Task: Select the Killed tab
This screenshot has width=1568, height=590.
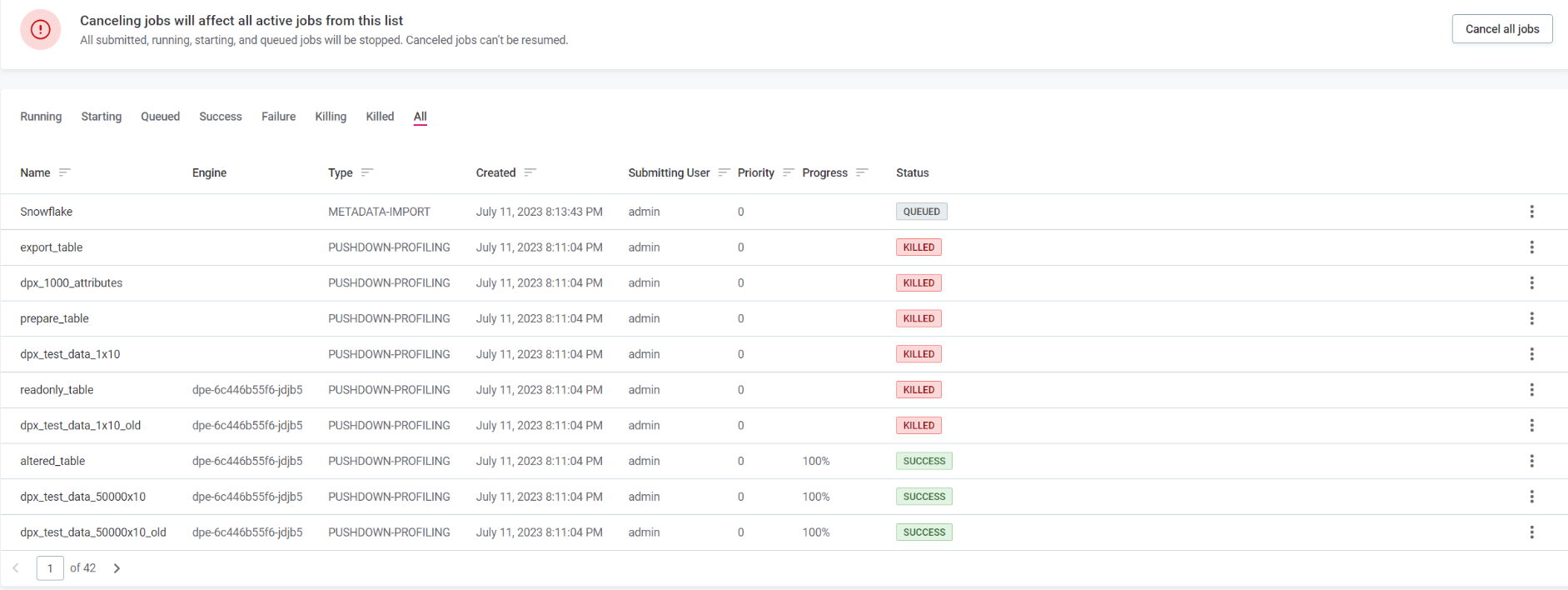Action: [380, 117]
